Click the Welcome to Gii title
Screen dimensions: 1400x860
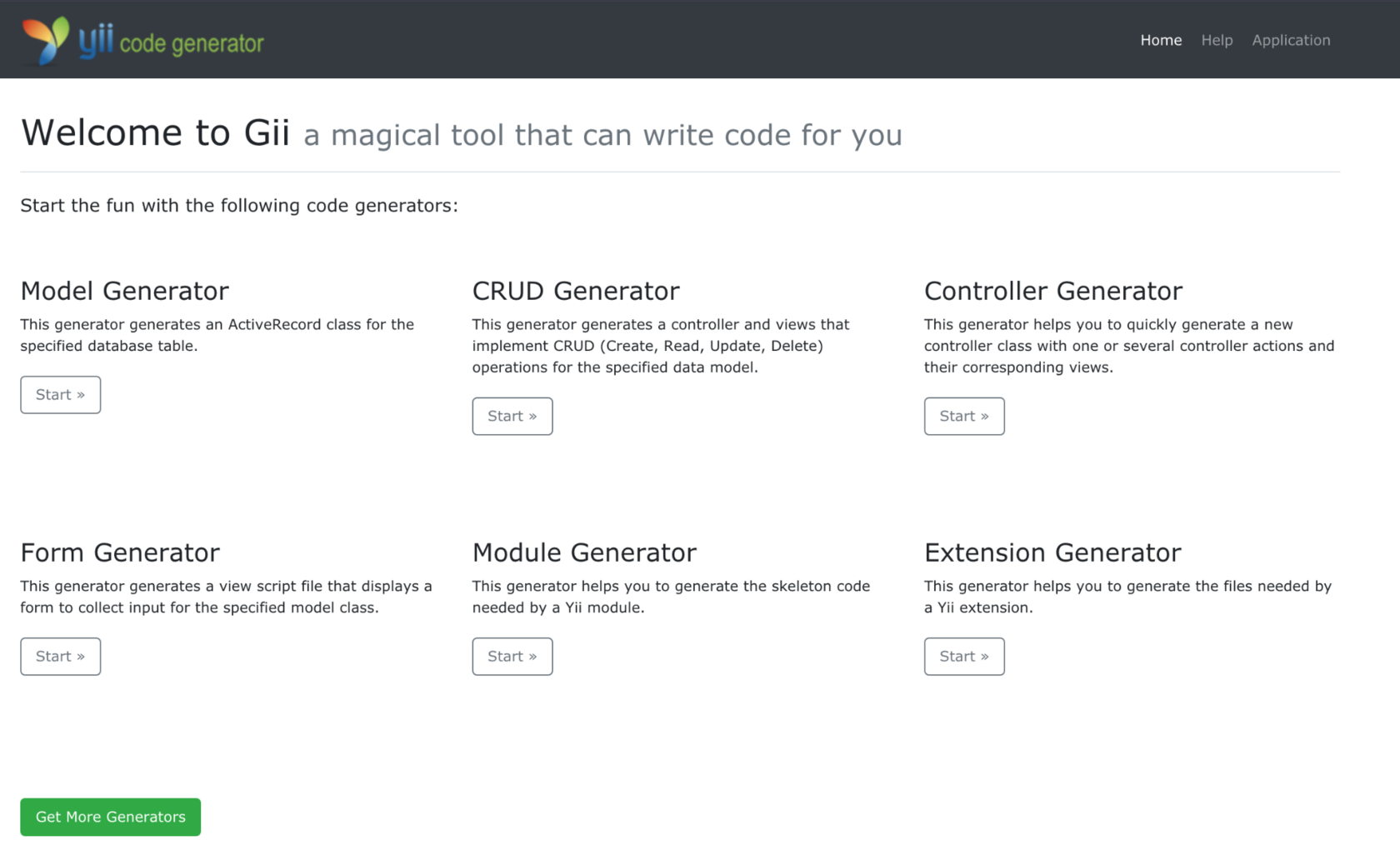(155, 133)
